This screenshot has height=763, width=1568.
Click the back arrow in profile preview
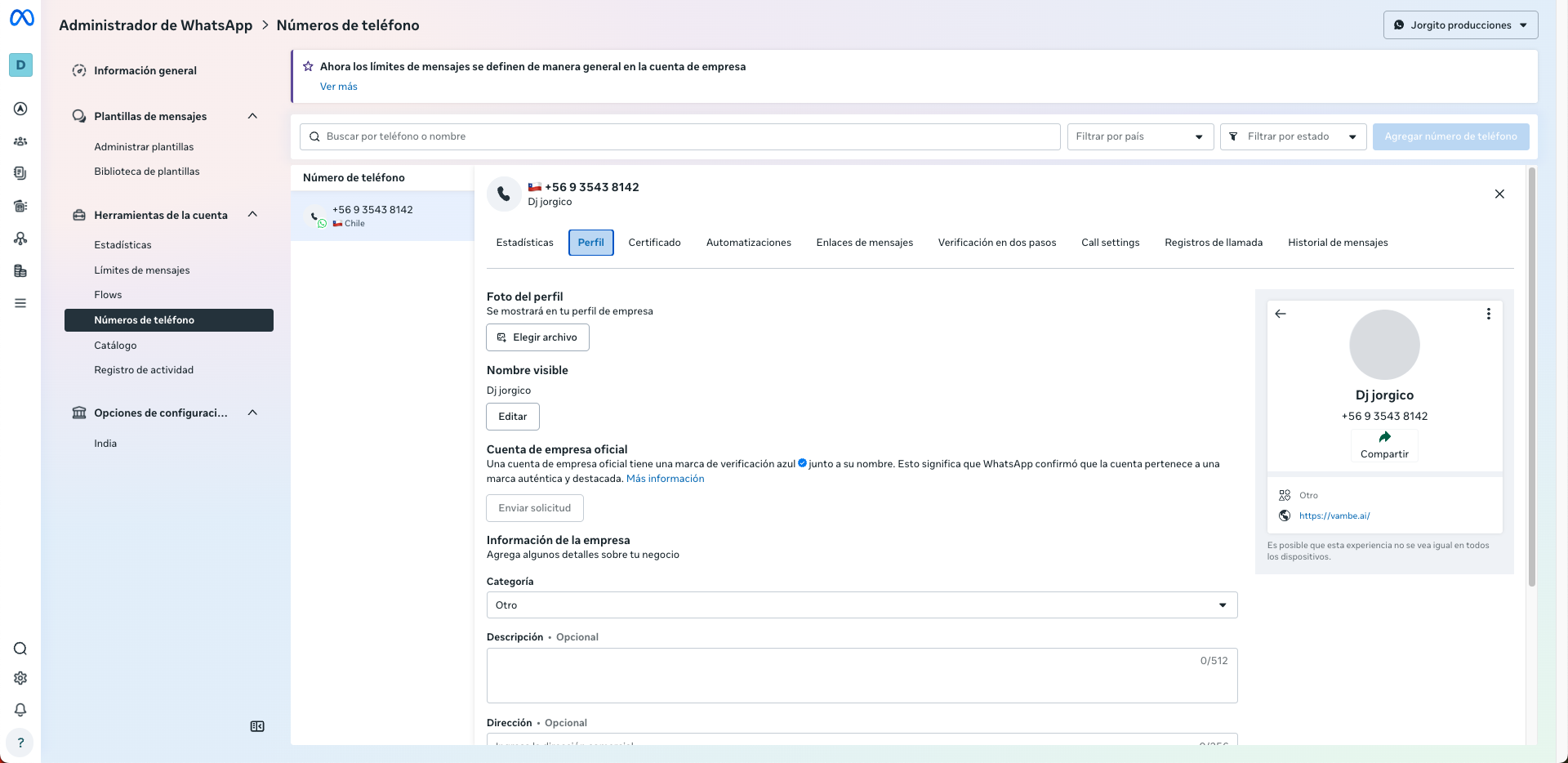(x=1281, y=314)
